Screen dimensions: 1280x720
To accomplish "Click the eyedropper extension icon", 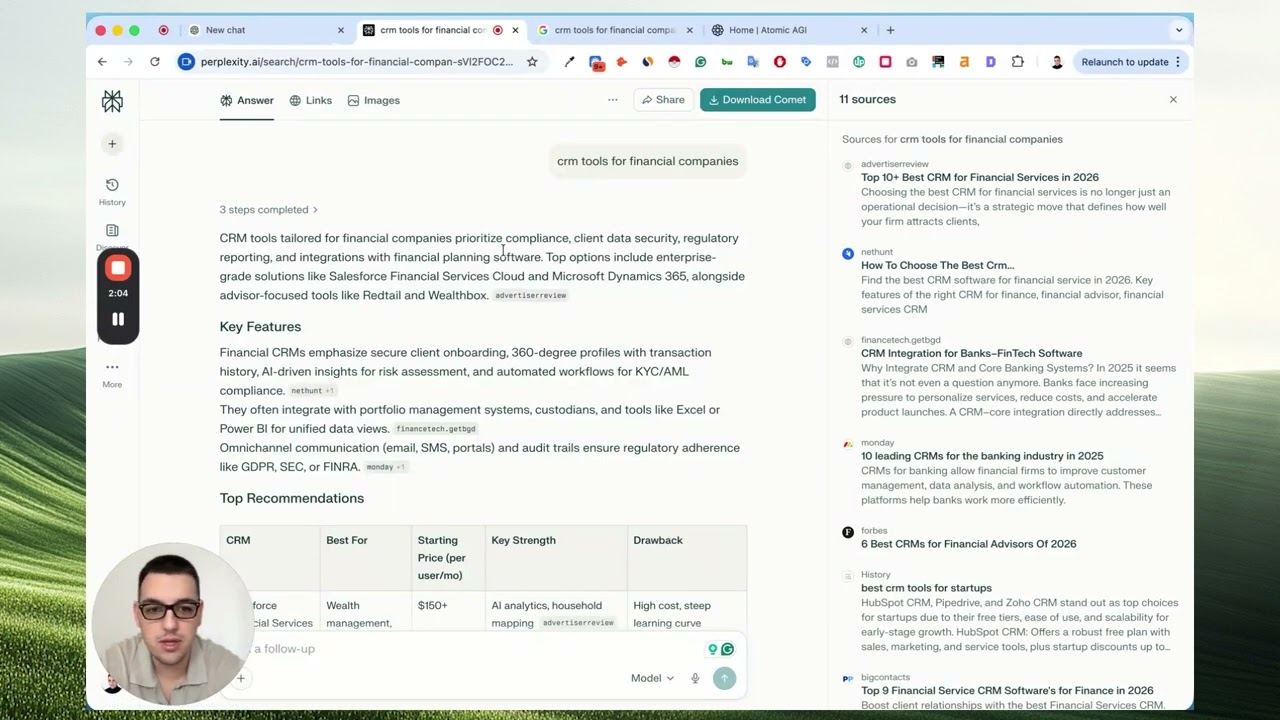I will click(570, 62).
